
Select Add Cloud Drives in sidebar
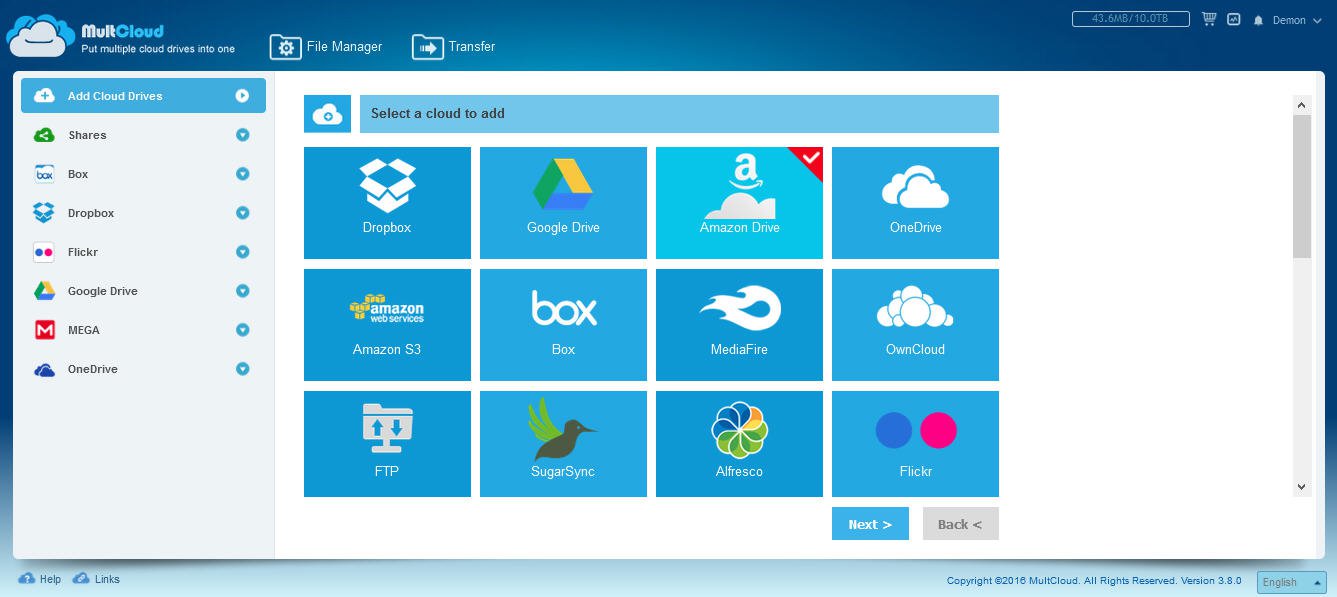click(x=143, y=96)
